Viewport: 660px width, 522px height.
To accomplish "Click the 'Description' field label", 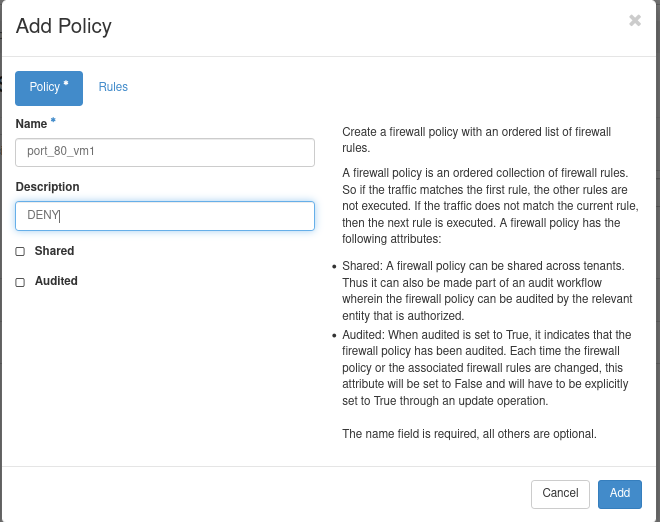I will (x=47, y=187).
